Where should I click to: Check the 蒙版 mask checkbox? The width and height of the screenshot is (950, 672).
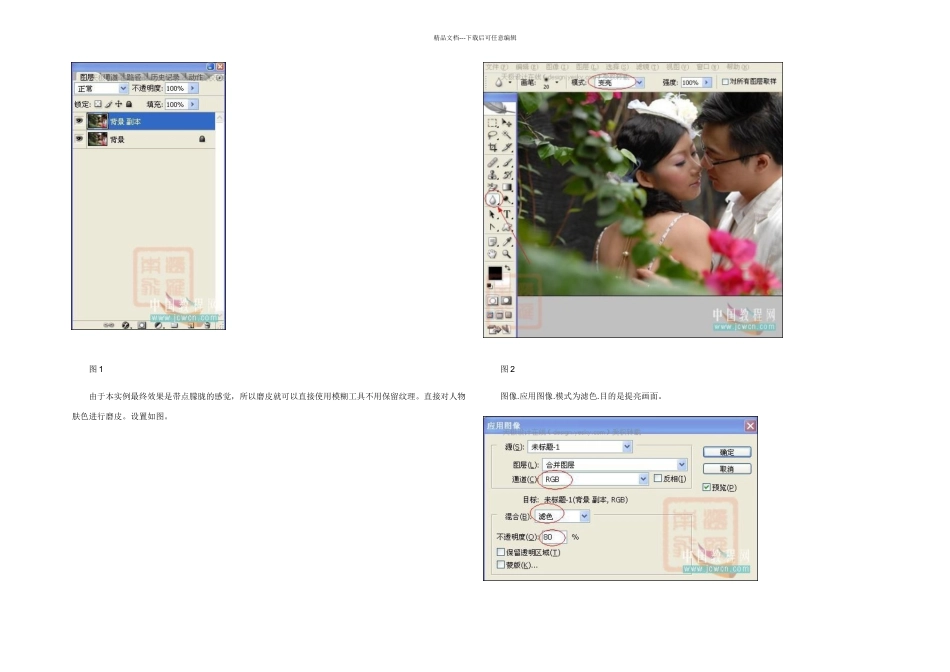(x=501, y=564)
